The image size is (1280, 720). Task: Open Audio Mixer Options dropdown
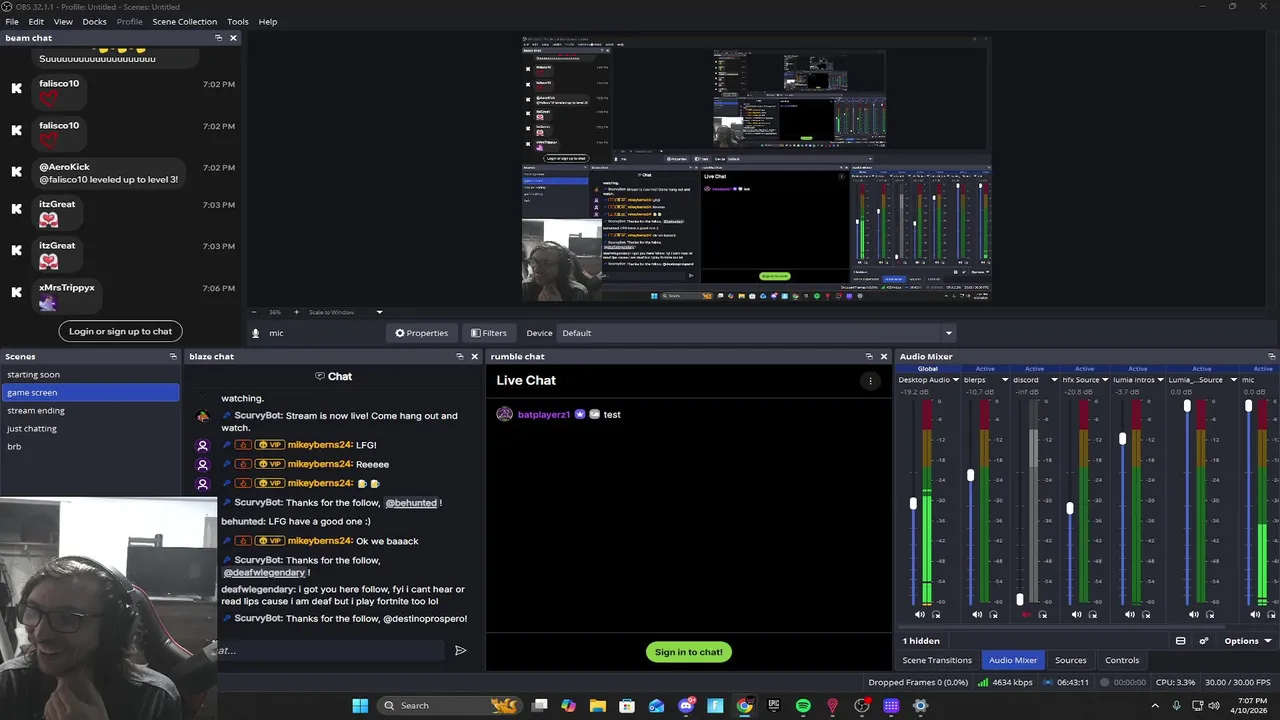(1248, 641)
